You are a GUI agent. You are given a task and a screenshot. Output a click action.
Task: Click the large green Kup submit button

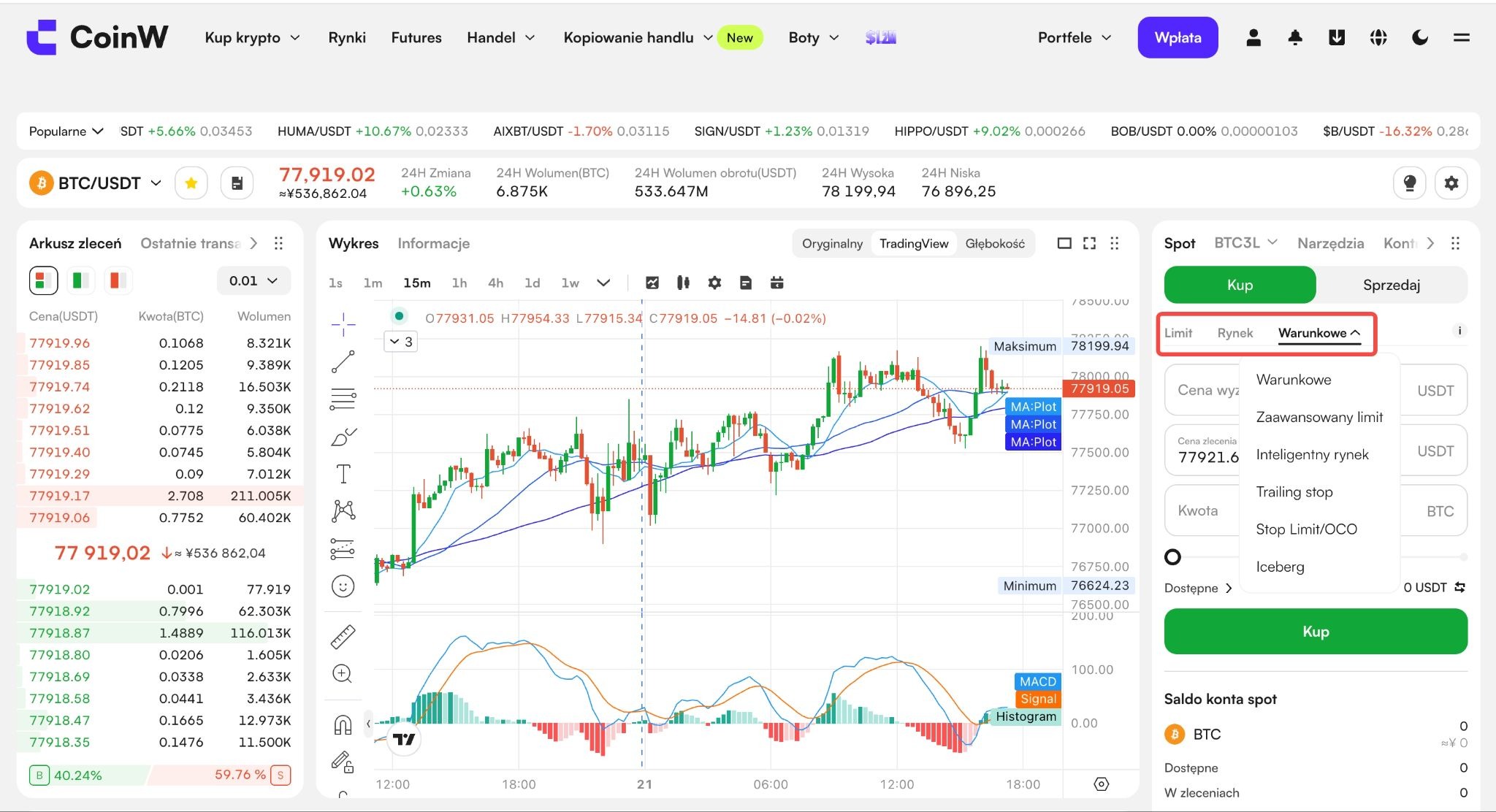click(1316, 632)
